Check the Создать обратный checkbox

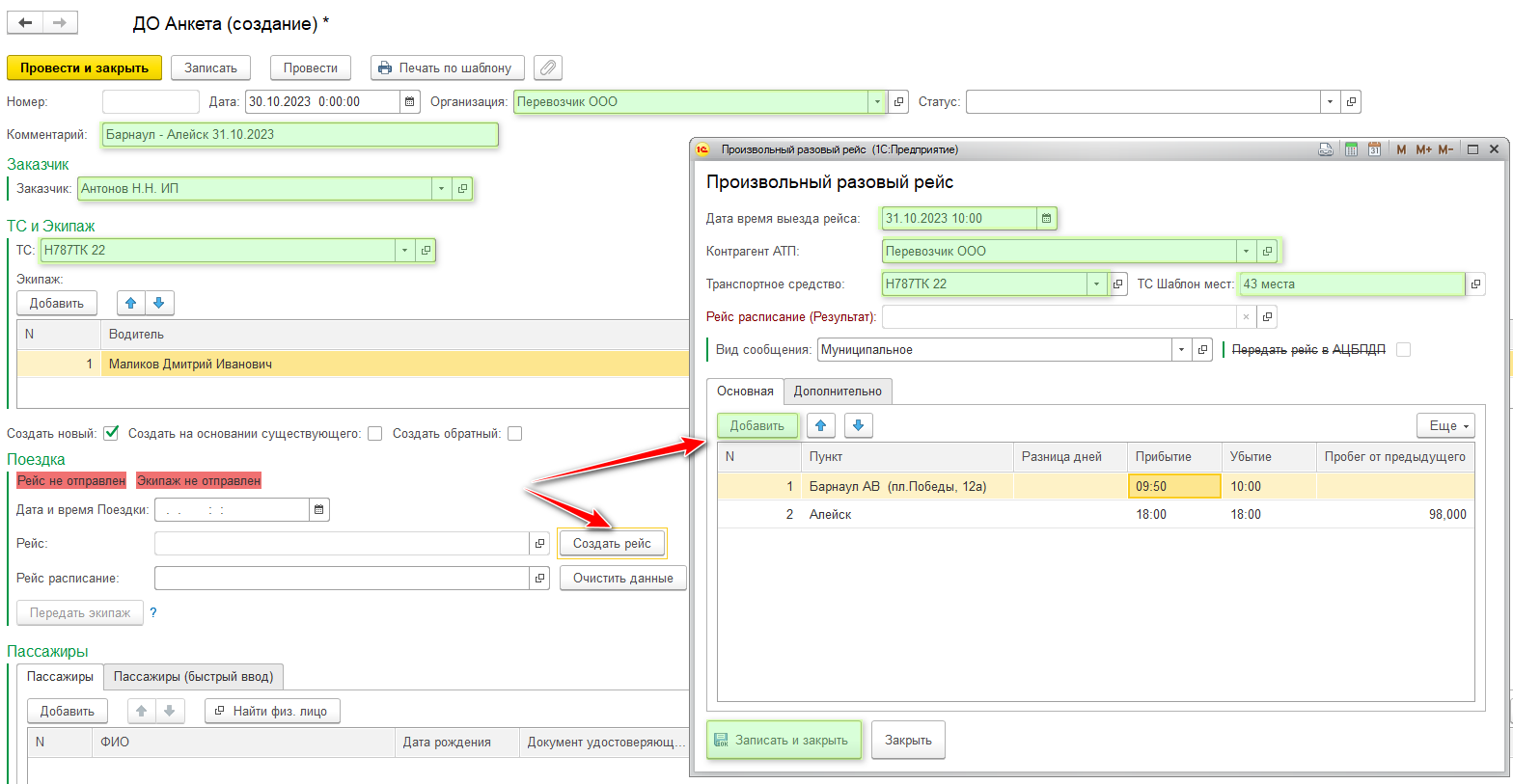pyautogui.click(x=514, y=433)
